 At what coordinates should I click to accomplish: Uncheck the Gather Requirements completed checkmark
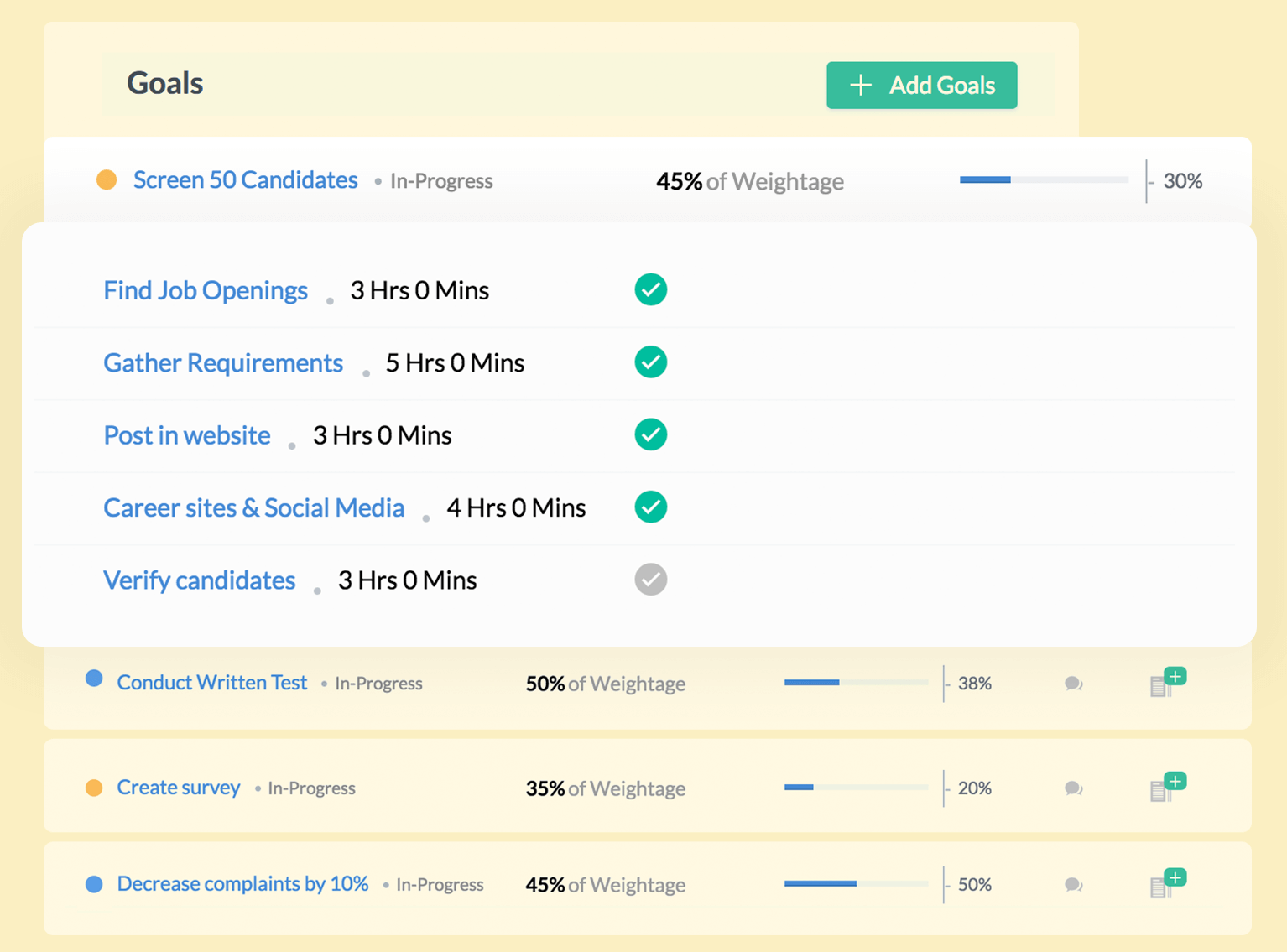click(x=650, y=362)
